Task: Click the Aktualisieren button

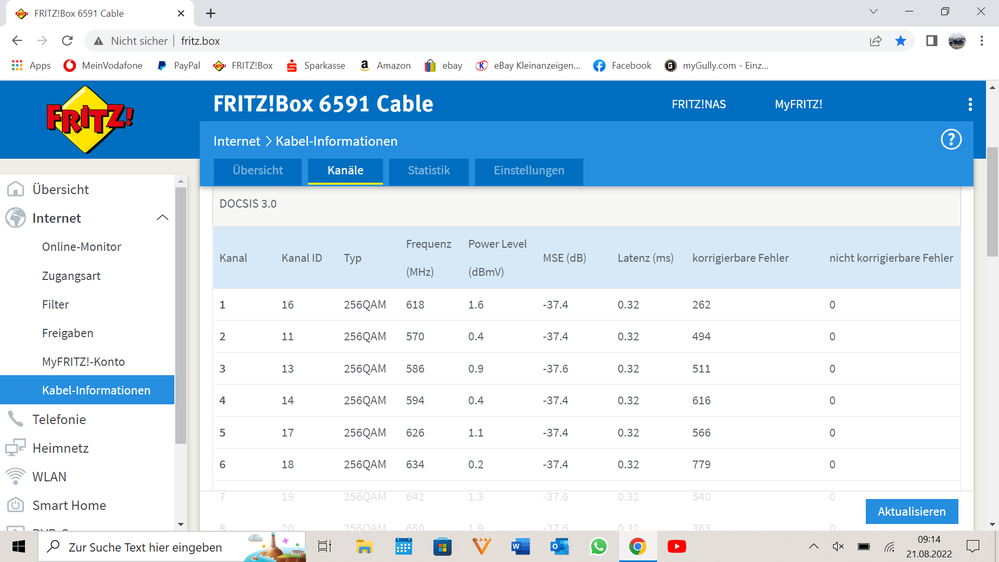Action: click(x=912, y=512)
